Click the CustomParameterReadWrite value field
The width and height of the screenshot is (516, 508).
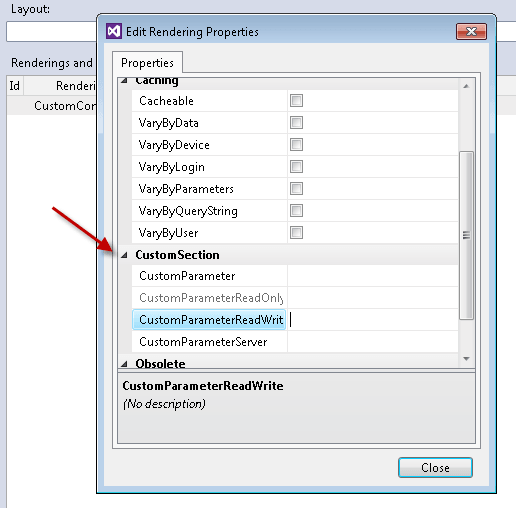point(373,320)
